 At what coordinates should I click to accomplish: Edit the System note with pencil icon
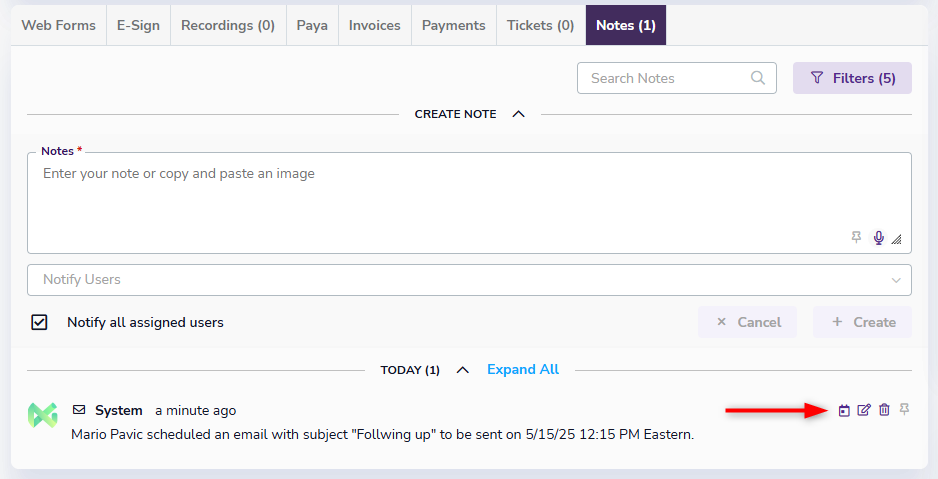(x=864, y=410)
